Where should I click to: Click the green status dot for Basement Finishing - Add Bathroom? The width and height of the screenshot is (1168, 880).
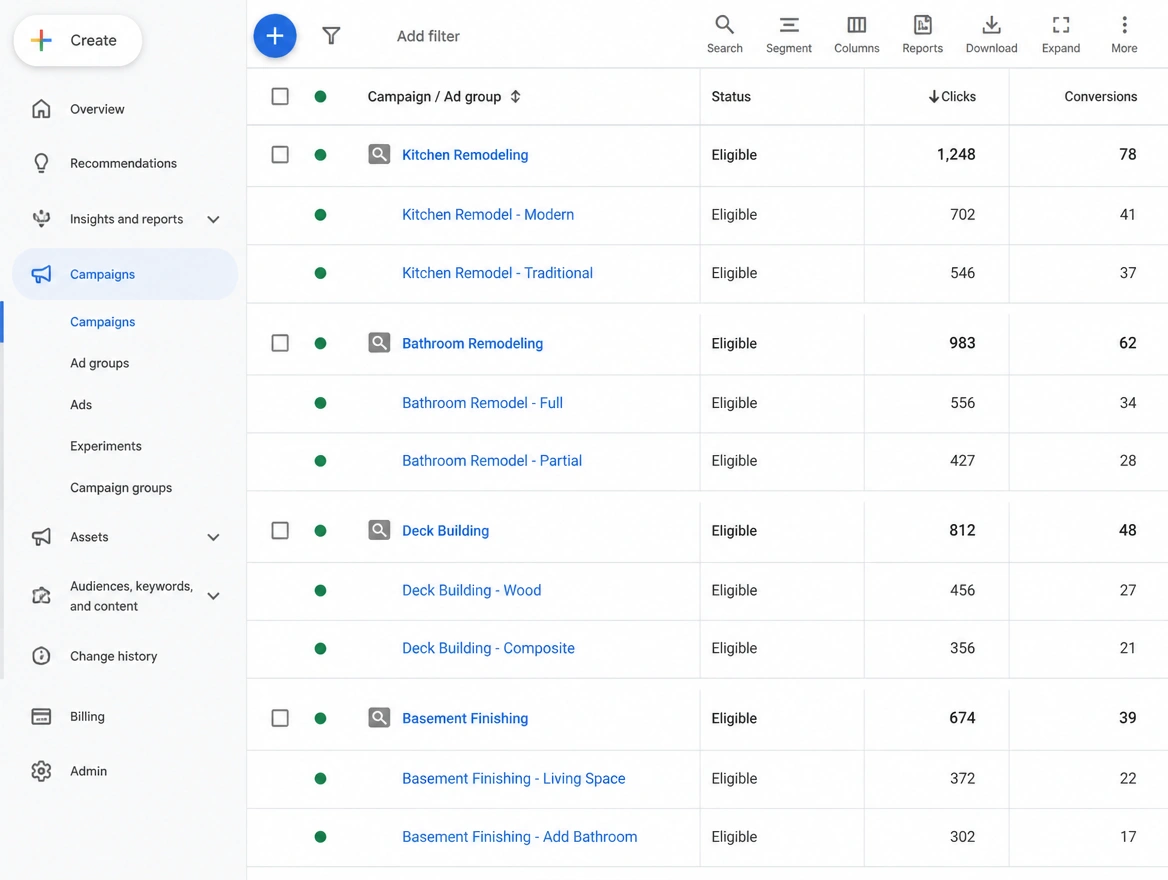(320, 836)
